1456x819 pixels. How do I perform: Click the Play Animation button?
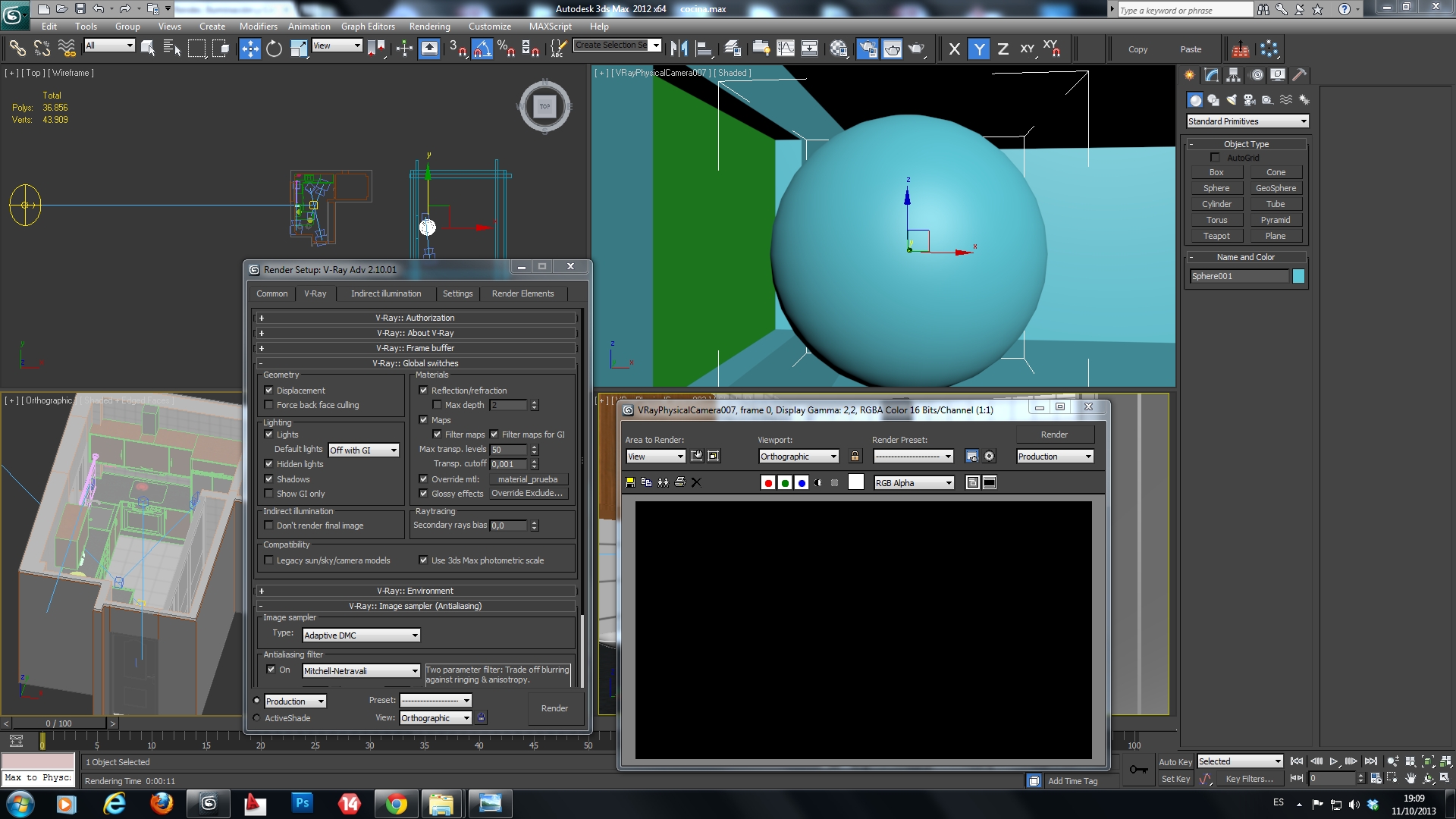click(x=1333, y=761)
